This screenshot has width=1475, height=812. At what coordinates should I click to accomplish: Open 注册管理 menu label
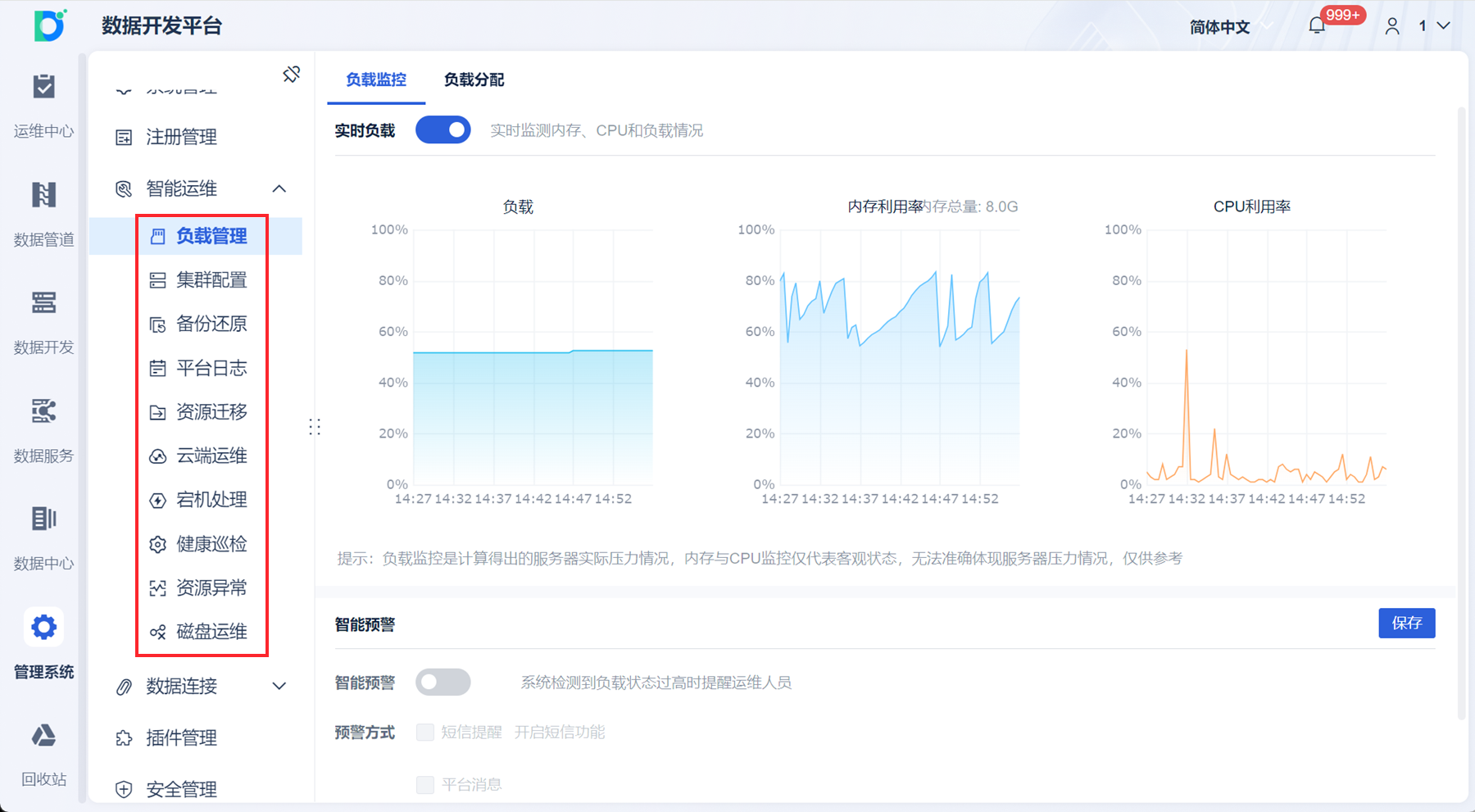181,137
